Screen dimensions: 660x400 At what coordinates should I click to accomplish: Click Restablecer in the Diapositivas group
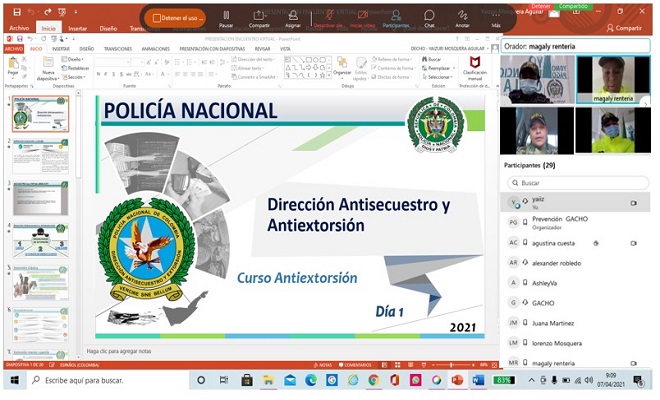click(x=75, y=68)
